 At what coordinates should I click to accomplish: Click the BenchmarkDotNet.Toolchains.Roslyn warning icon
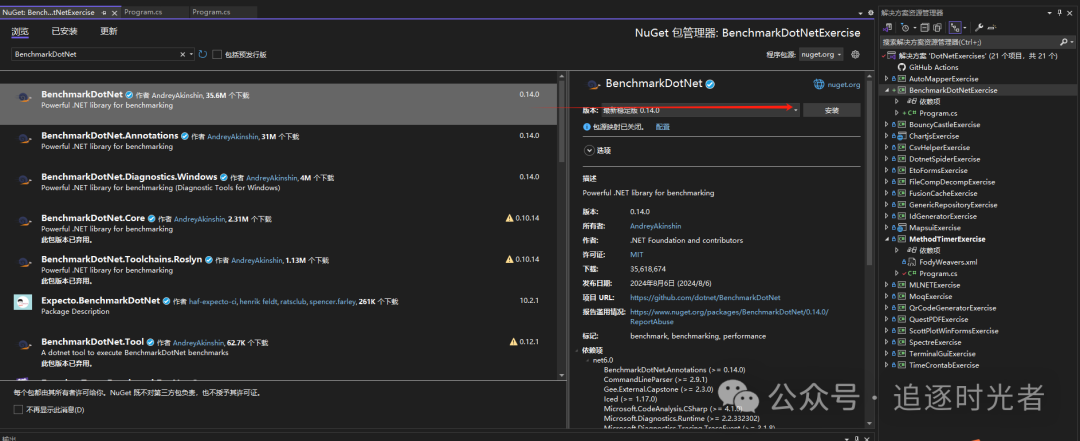pos(510,260)
